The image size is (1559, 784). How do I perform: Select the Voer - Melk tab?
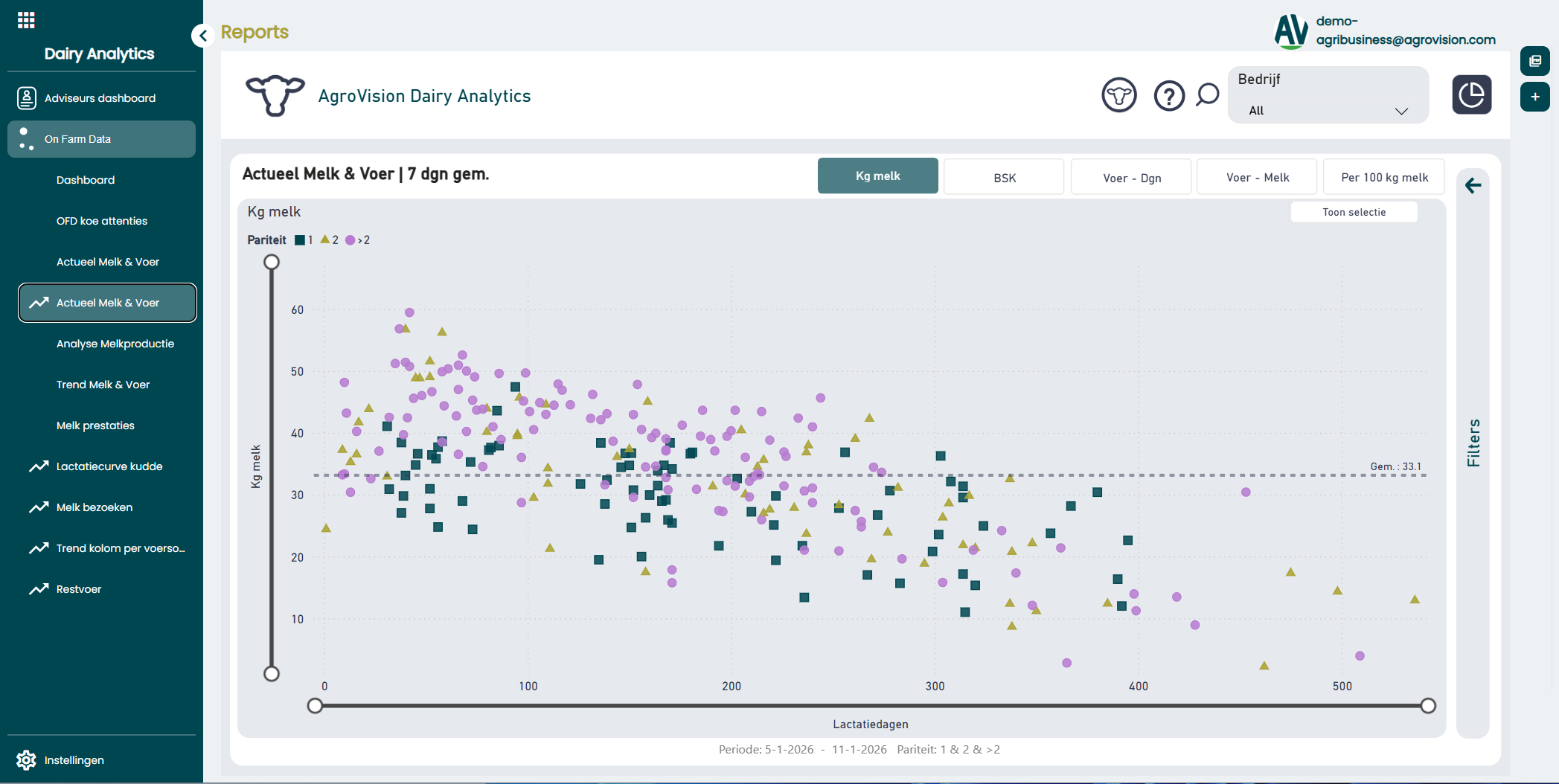(1257, 177)
